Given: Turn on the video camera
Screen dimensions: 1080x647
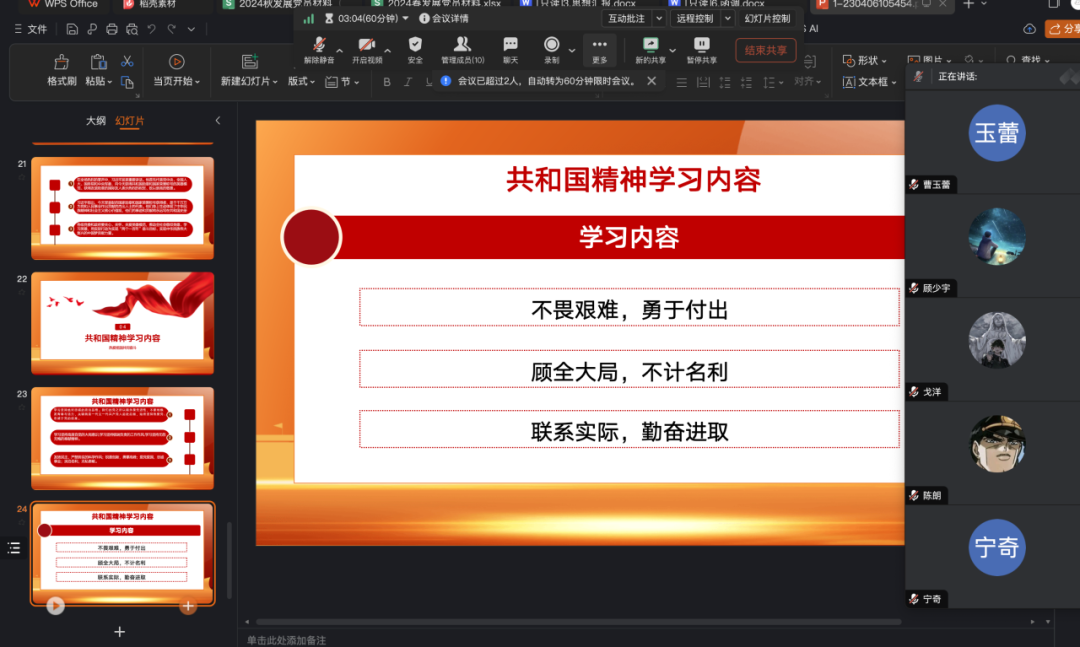Looking at the screenshot, I should (366, 46).
